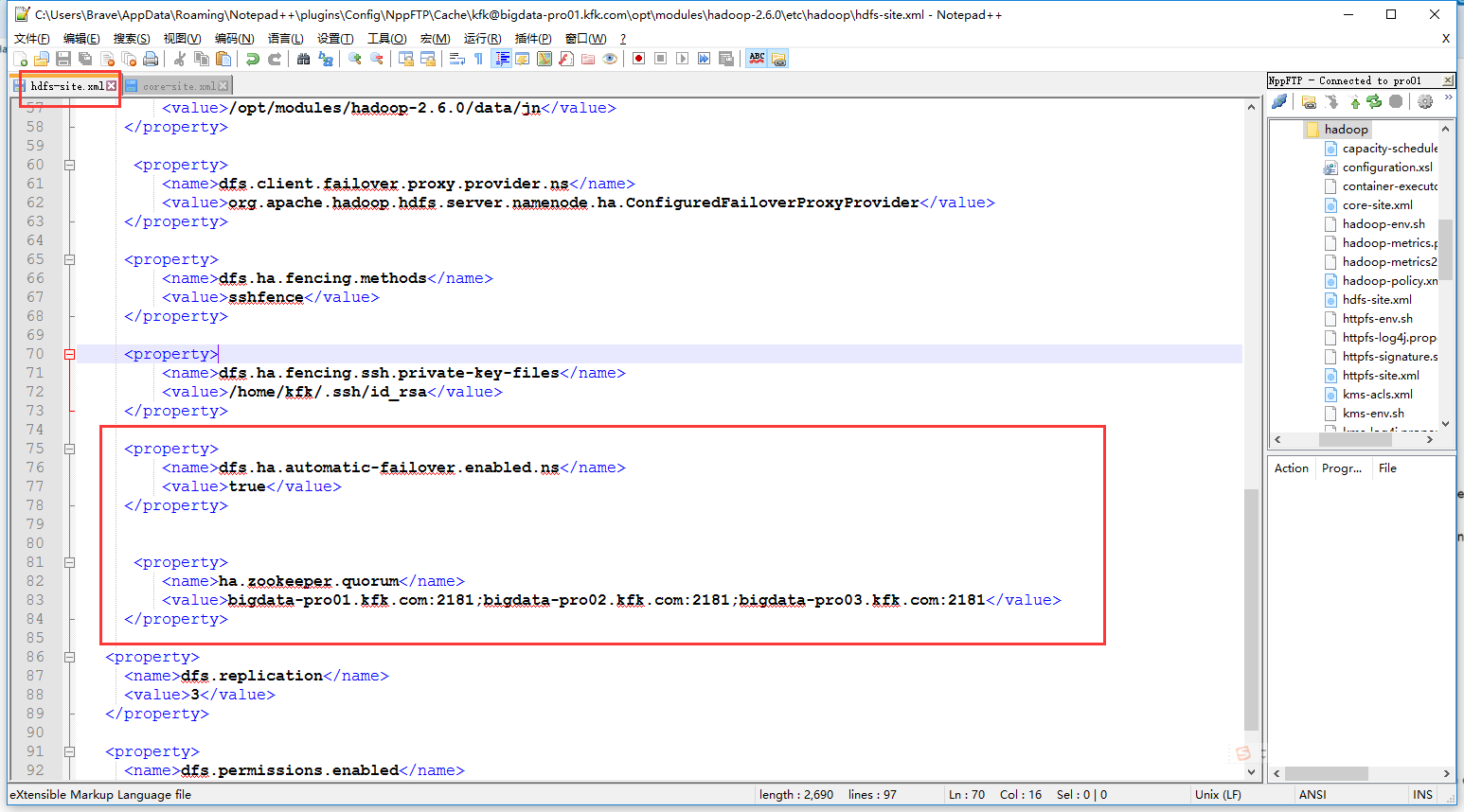Click the Zoom Out magnifier icon
Image resolution: width=1464 pixels, height=812 pixels.
coord(377,59)
